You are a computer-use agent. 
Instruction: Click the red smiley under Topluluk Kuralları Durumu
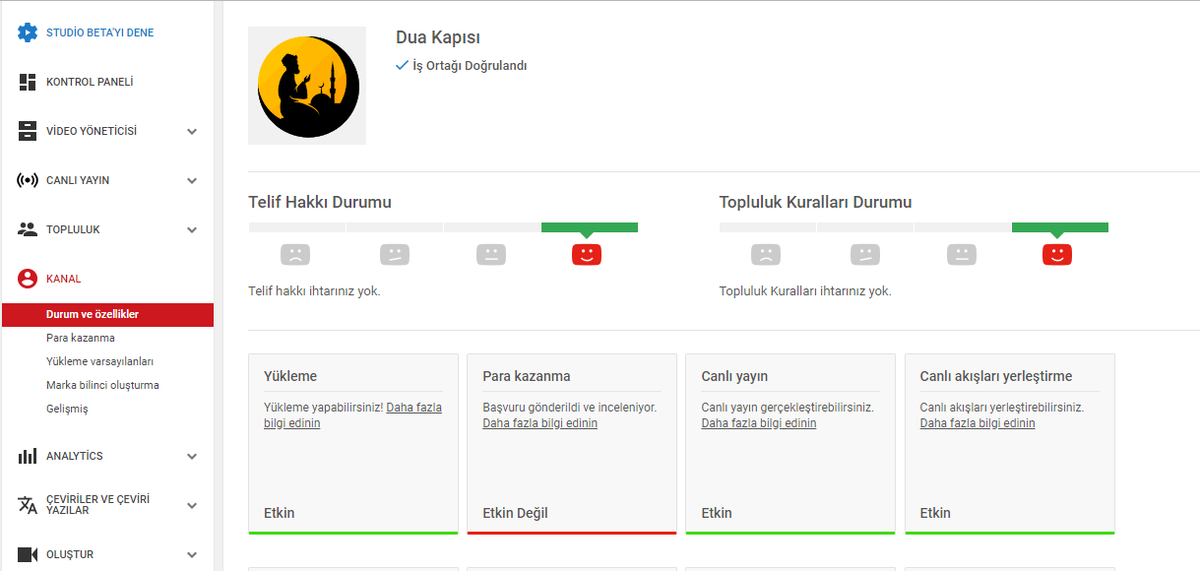[1057, 254]
